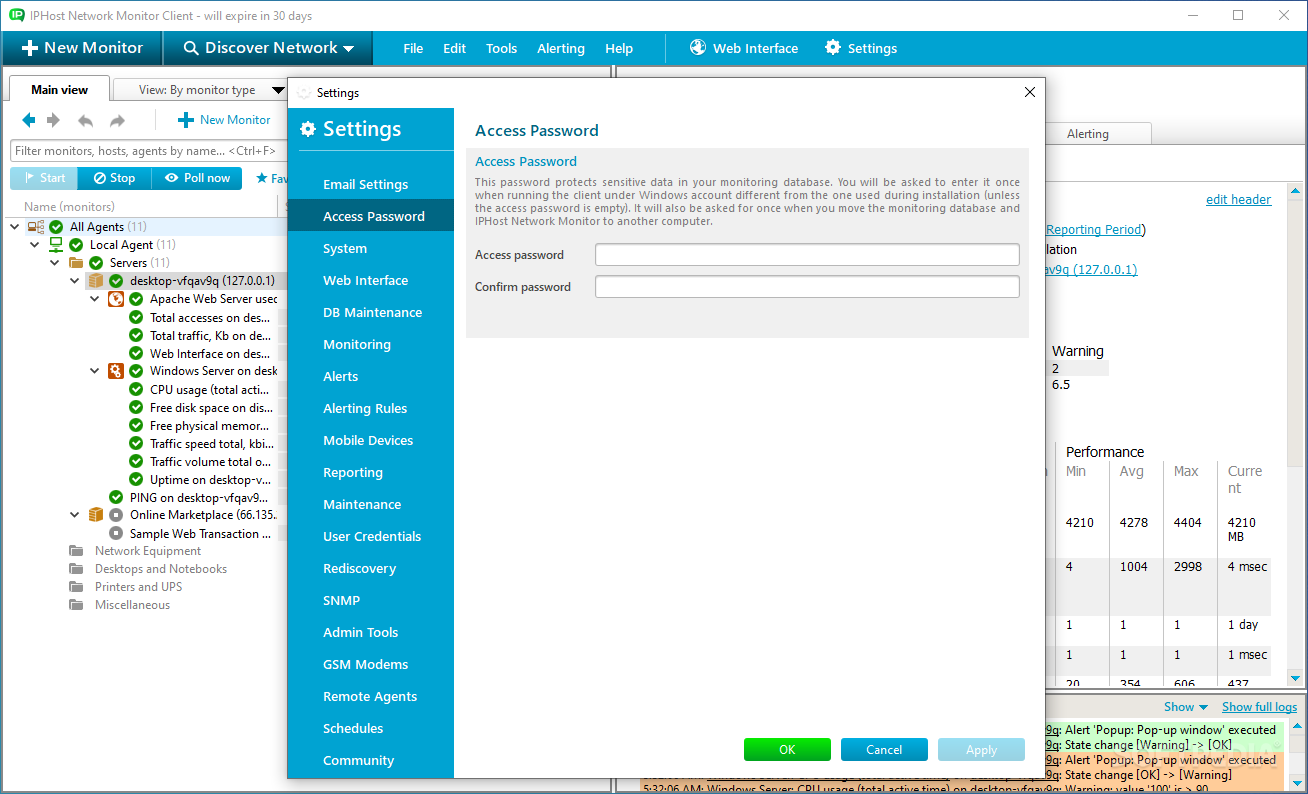
Task: Collapse Apache Web Server node
Action: (95, 299)
